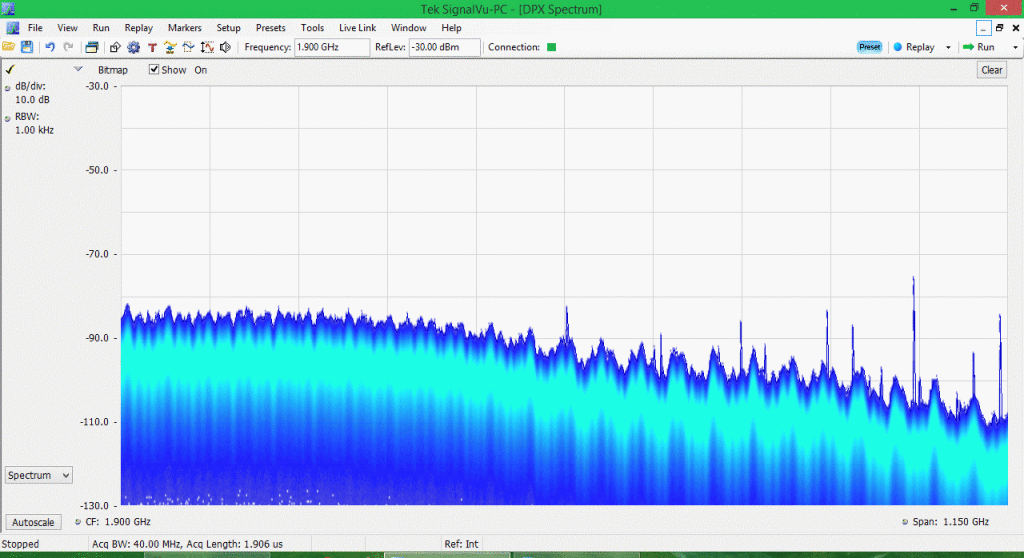Expand the trace selector dropdown arrow
1024x558 pixels.
click(x=78, y=69)
